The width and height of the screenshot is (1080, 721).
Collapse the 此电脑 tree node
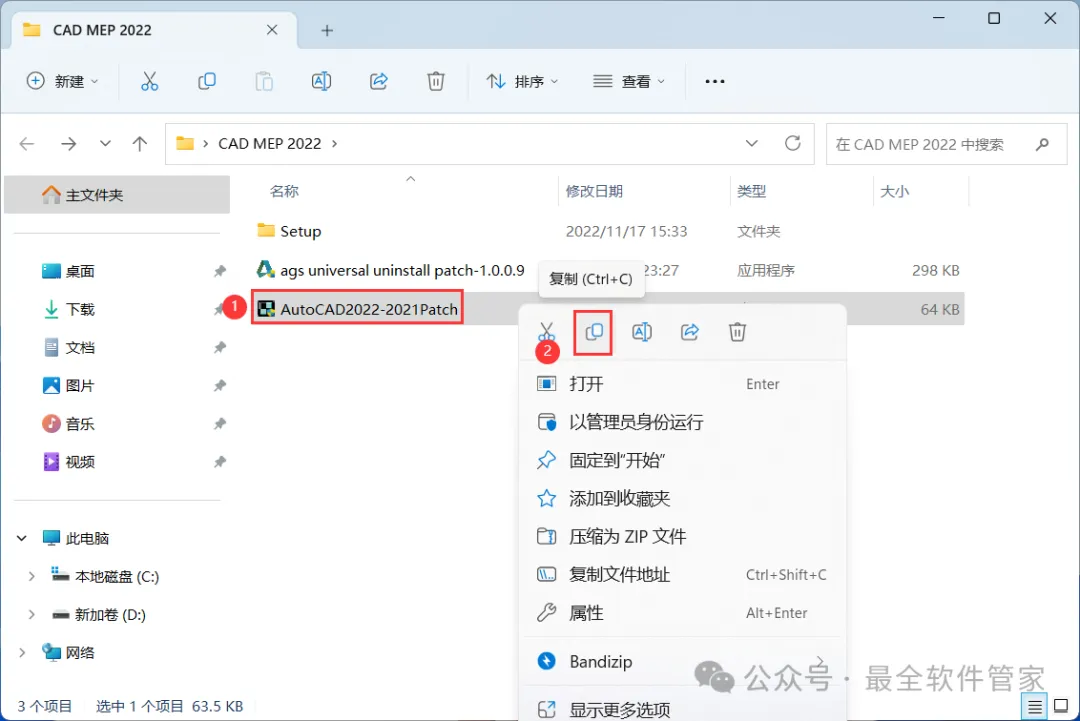click(x=22, y=538)
